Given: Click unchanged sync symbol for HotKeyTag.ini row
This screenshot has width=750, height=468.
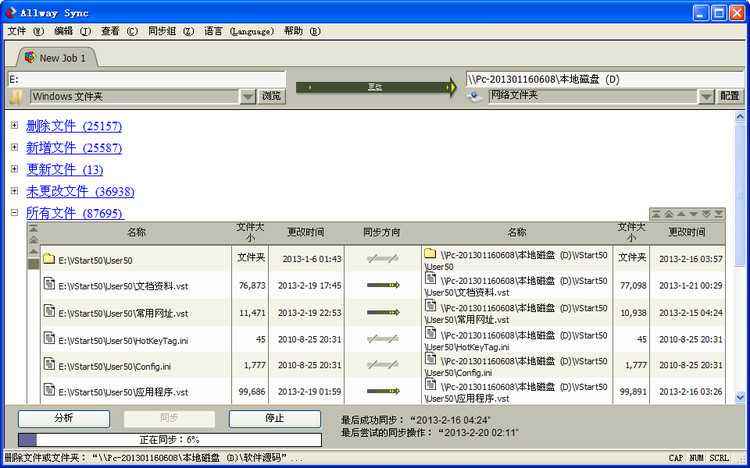Looking at the screenshot, I should pyautogui.click(x=383, y=339).
